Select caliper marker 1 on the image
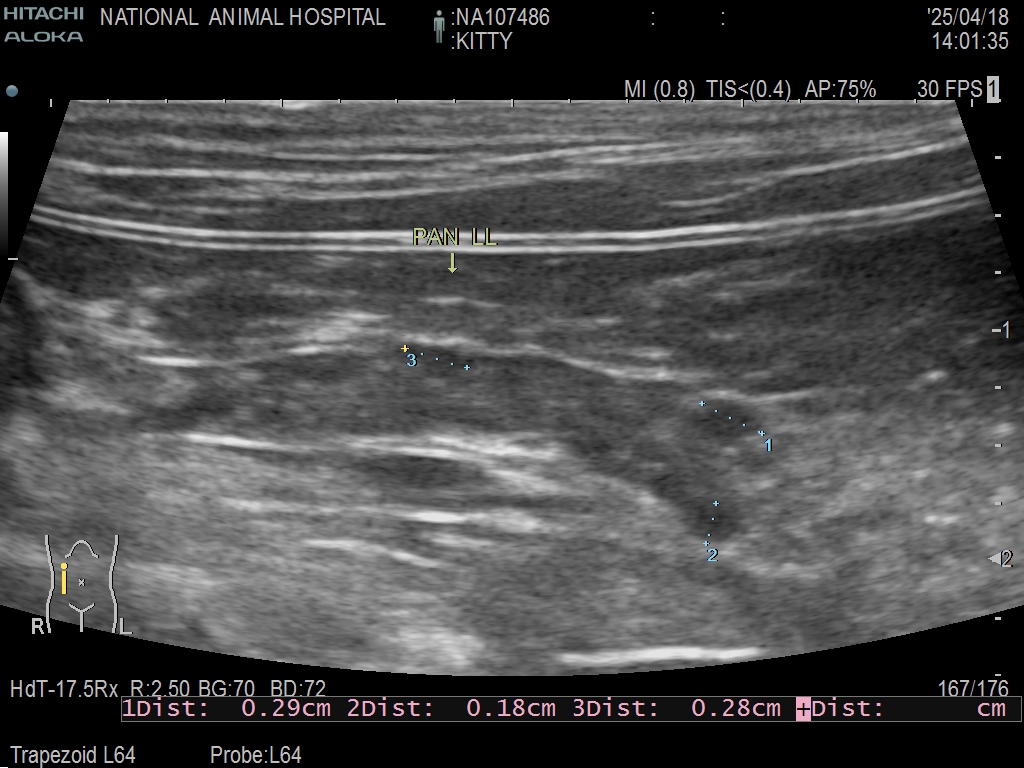The height and width of the screenshot is (768, 1024). (x=768, y=445)
